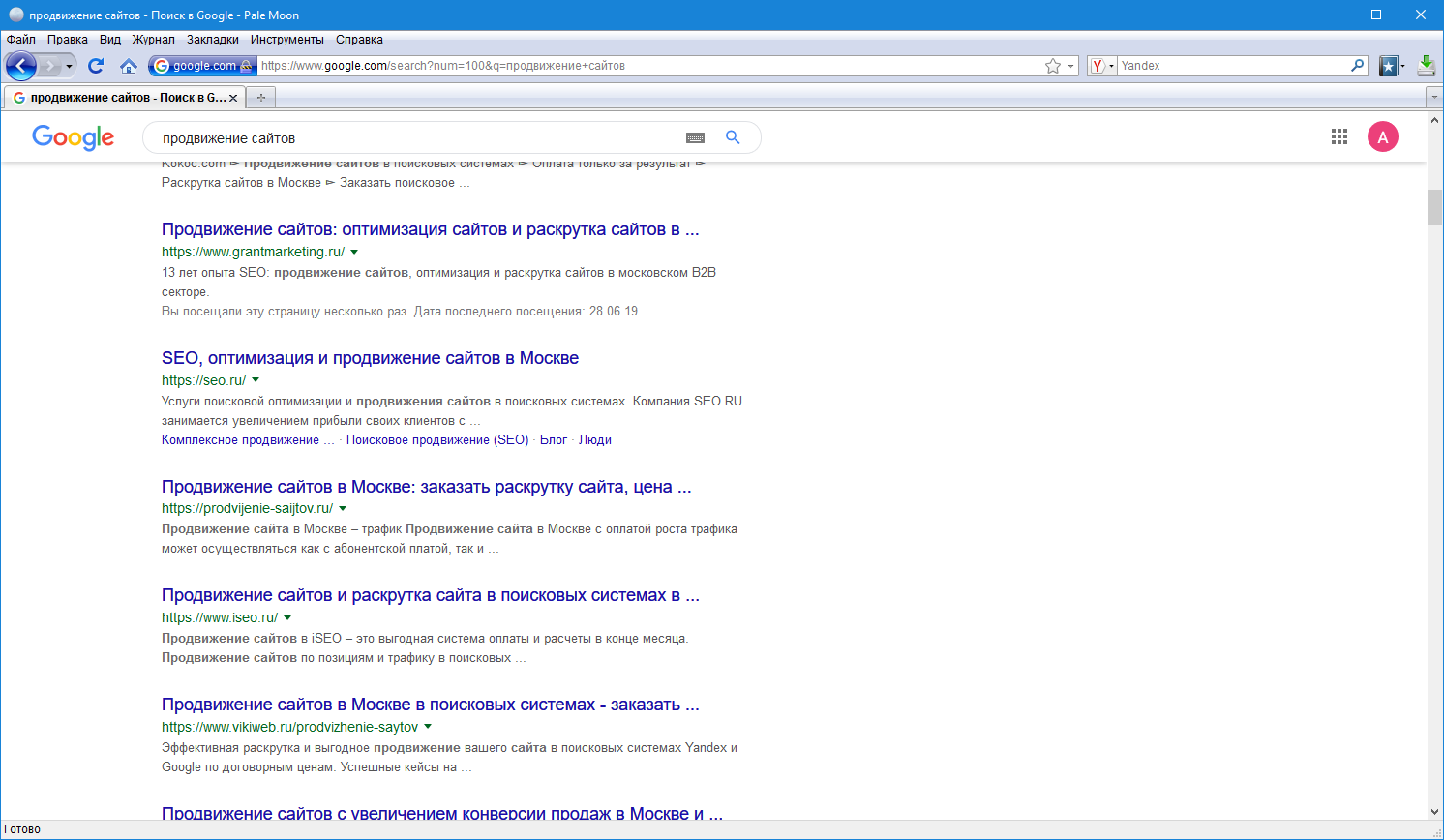Run search with the Yandex magnifier icon
1444x840 pixels.
click(1358, 66)
